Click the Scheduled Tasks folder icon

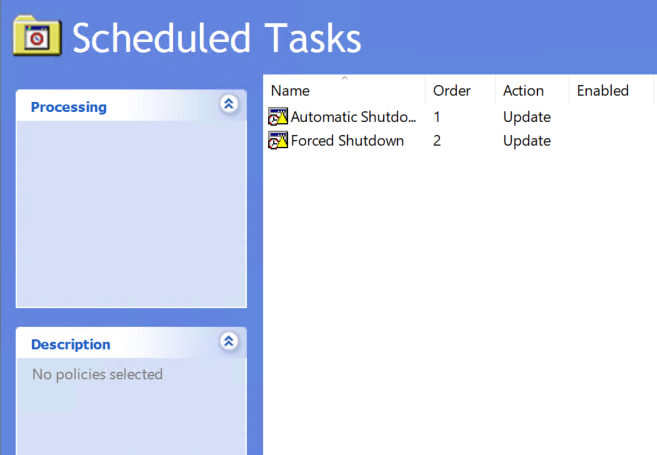pyautogui.click(x=35, y=36)
